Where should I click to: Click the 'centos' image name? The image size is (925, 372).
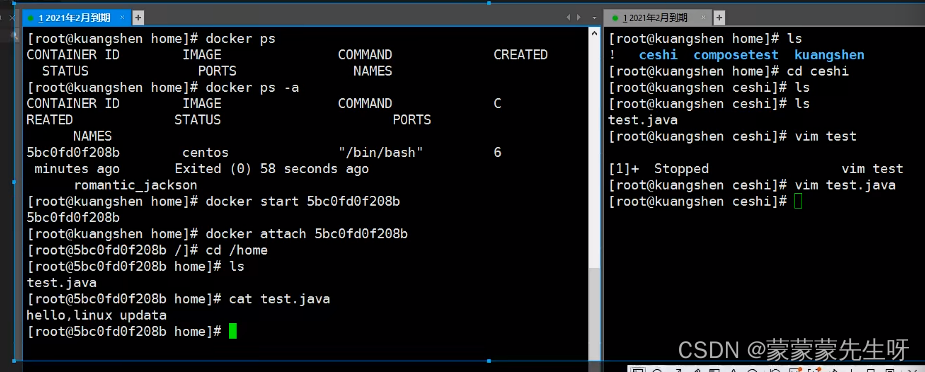(205, 153)
